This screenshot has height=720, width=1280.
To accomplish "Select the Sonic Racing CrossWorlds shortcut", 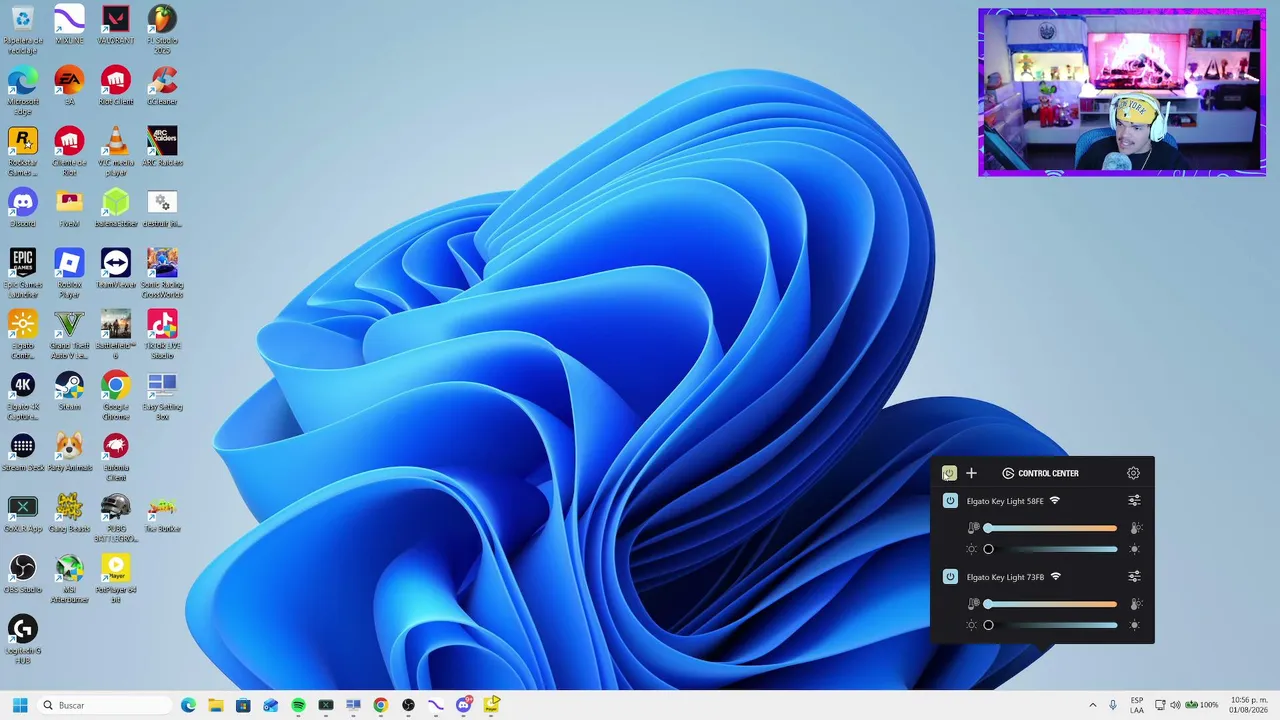I will pyautogui.click(x=162, y=274).
